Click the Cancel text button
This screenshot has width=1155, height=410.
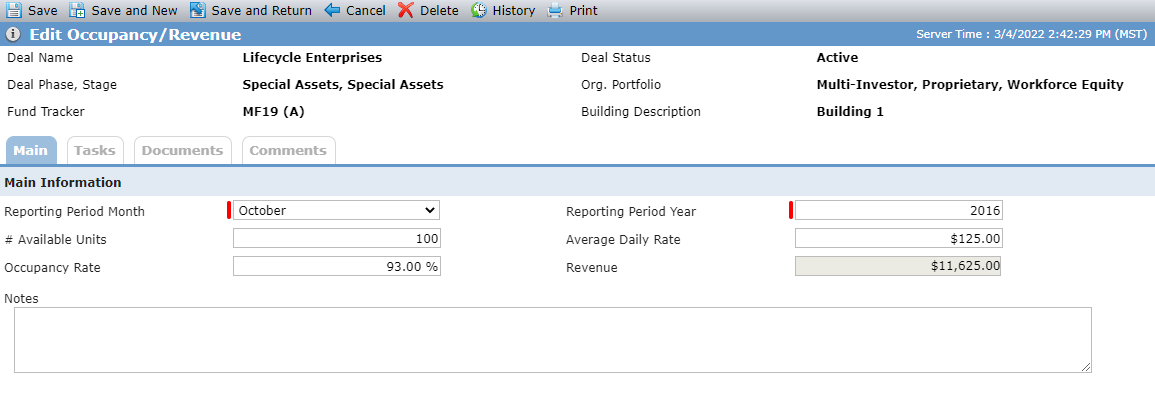click(365, 11)
